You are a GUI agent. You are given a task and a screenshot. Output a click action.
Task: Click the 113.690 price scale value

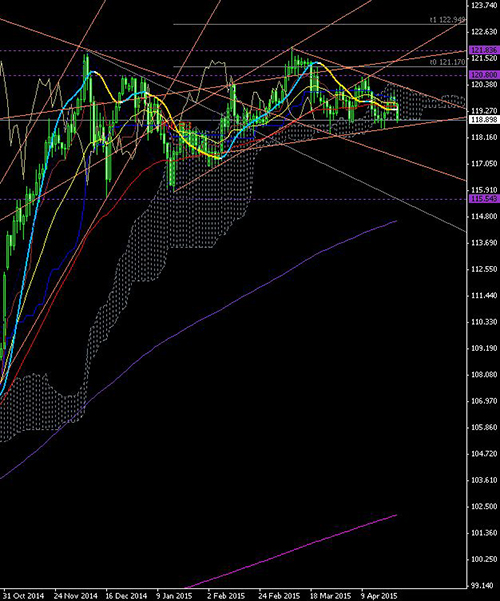click(484, 243)
